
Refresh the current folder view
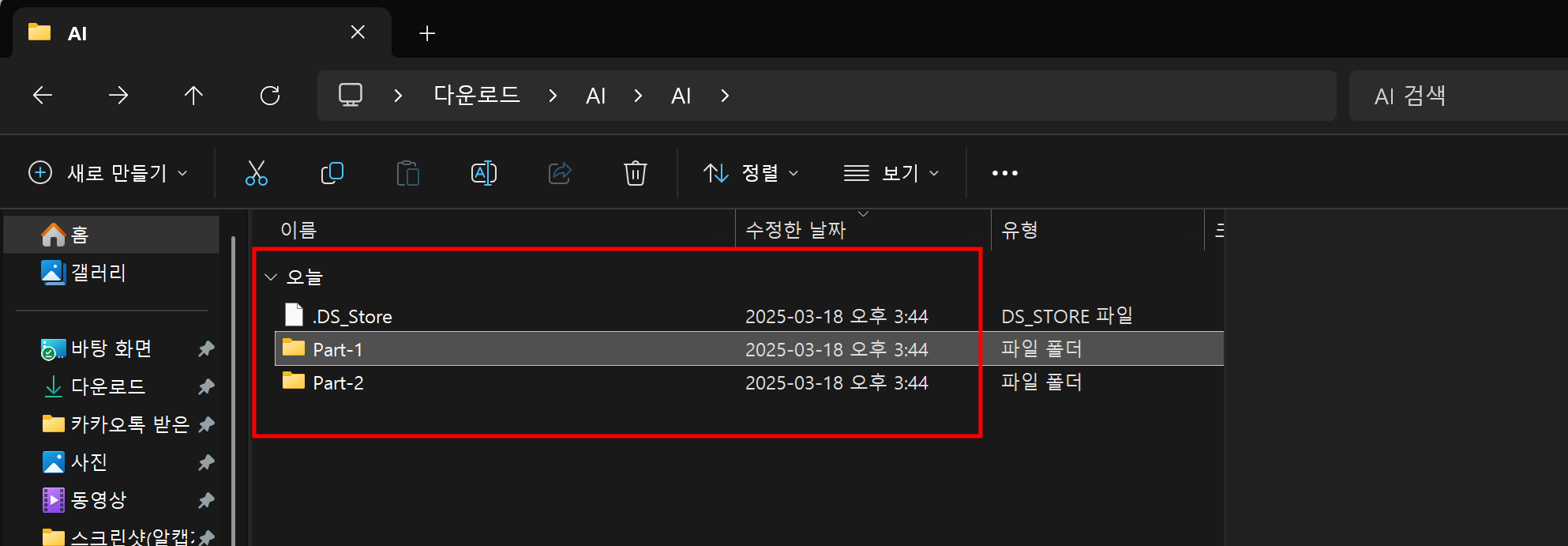pos(270,96)
